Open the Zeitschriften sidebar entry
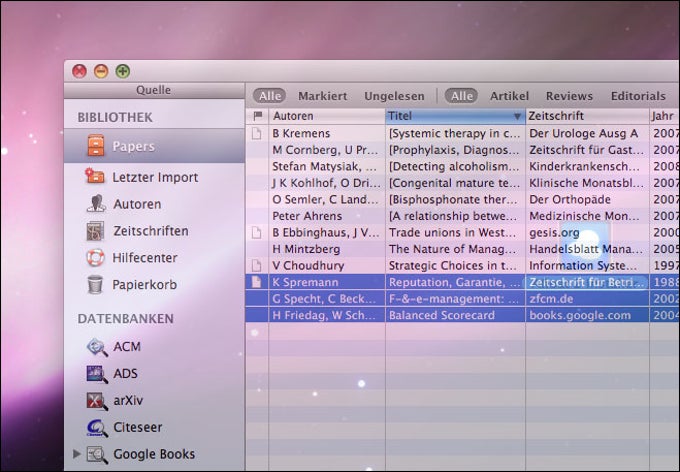 154,231
